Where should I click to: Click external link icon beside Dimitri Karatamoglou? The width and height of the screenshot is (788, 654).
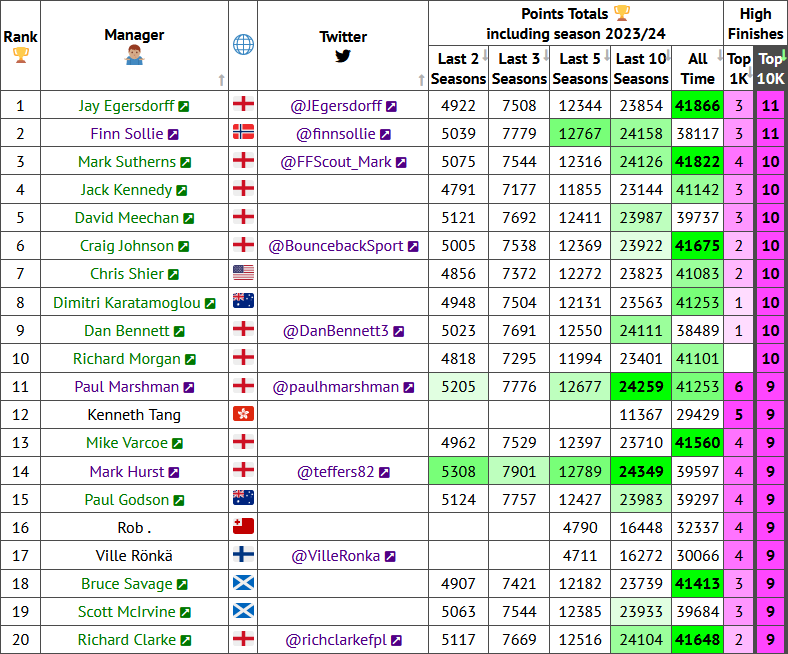point(210,304)
